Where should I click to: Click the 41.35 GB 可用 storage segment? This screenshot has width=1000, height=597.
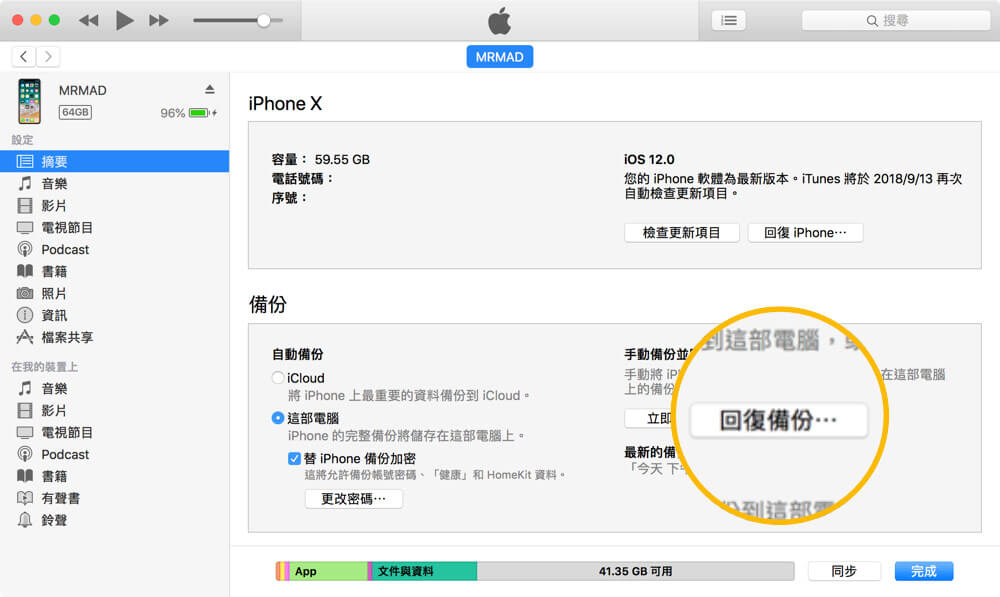pos(635,571)
